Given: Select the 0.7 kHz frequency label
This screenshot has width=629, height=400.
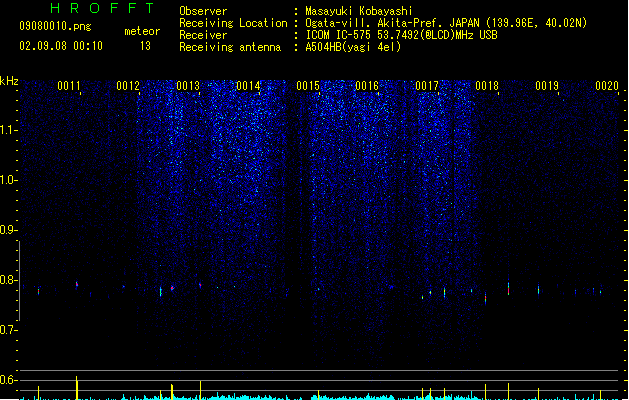Looking at the screenshot, I should pos(8,330).
